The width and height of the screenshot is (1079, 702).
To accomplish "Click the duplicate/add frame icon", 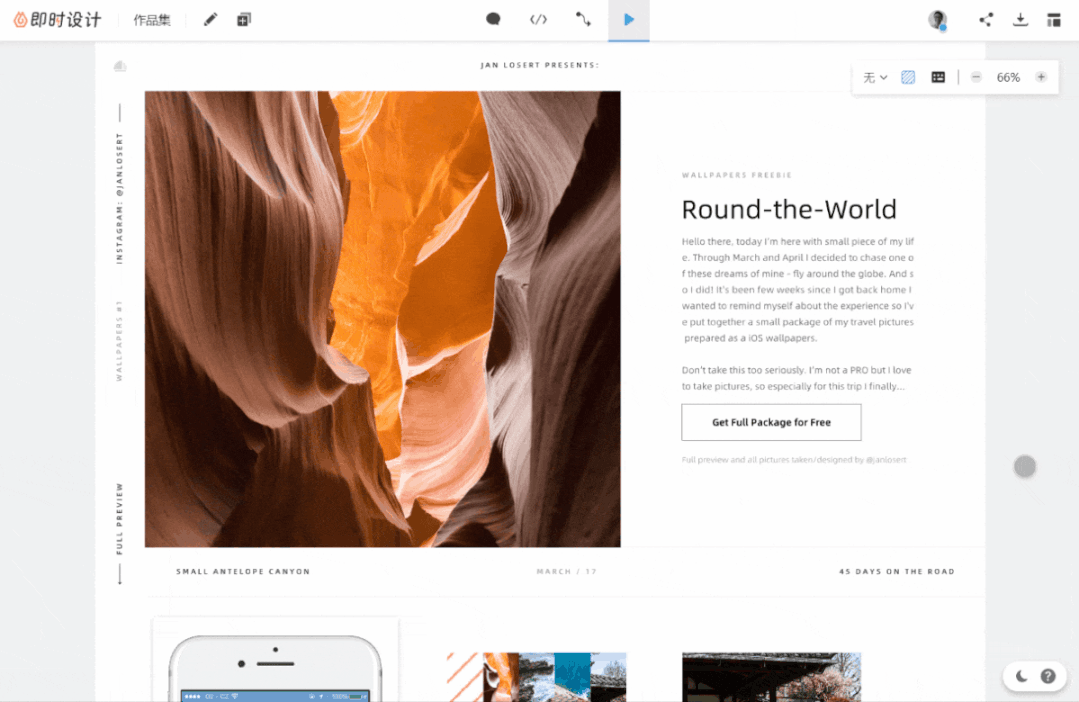I will point(244,19).
